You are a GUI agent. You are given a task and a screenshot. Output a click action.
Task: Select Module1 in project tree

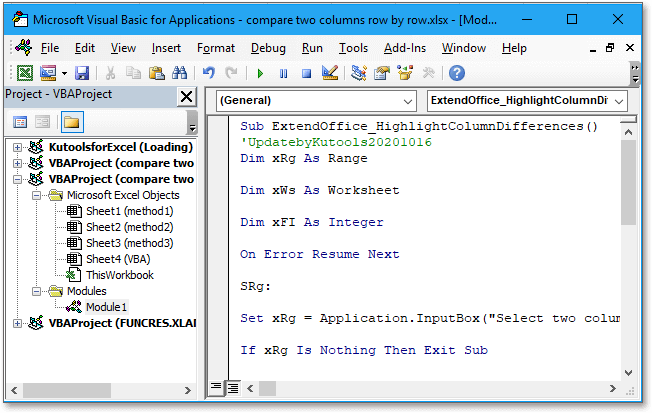(106, 307)
